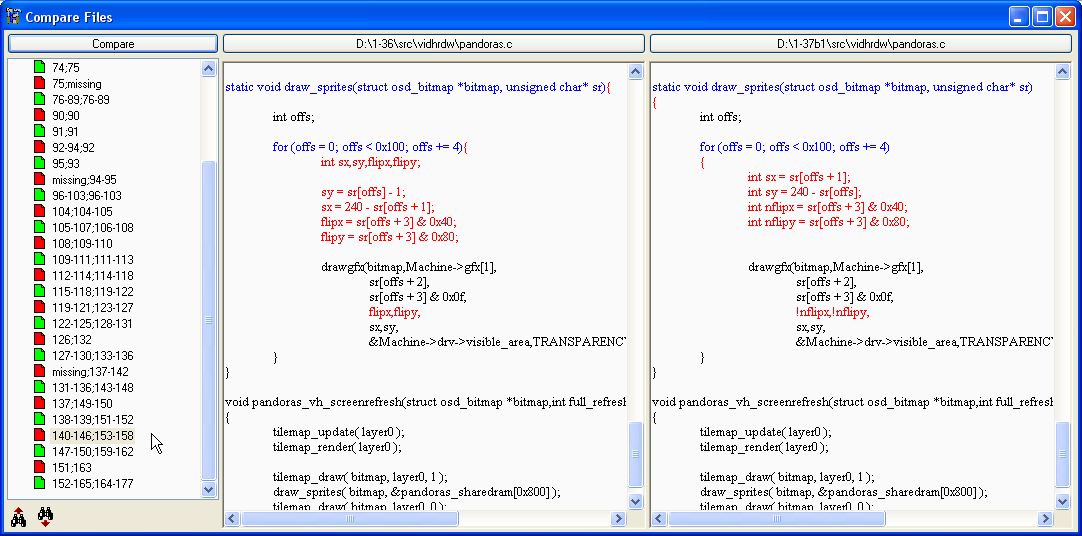The image size is (1082, 536).
Task: Click the difference list scroll up arrow
Action: pos(209,69)
